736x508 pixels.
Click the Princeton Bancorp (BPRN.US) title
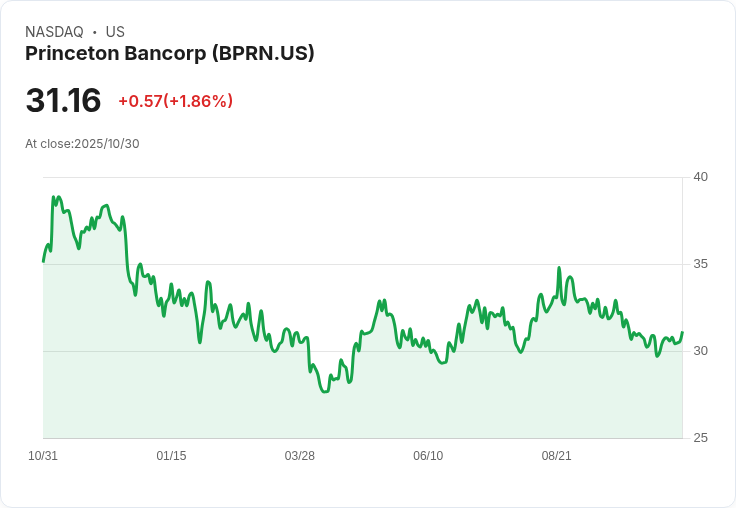[x=169, y=54]
